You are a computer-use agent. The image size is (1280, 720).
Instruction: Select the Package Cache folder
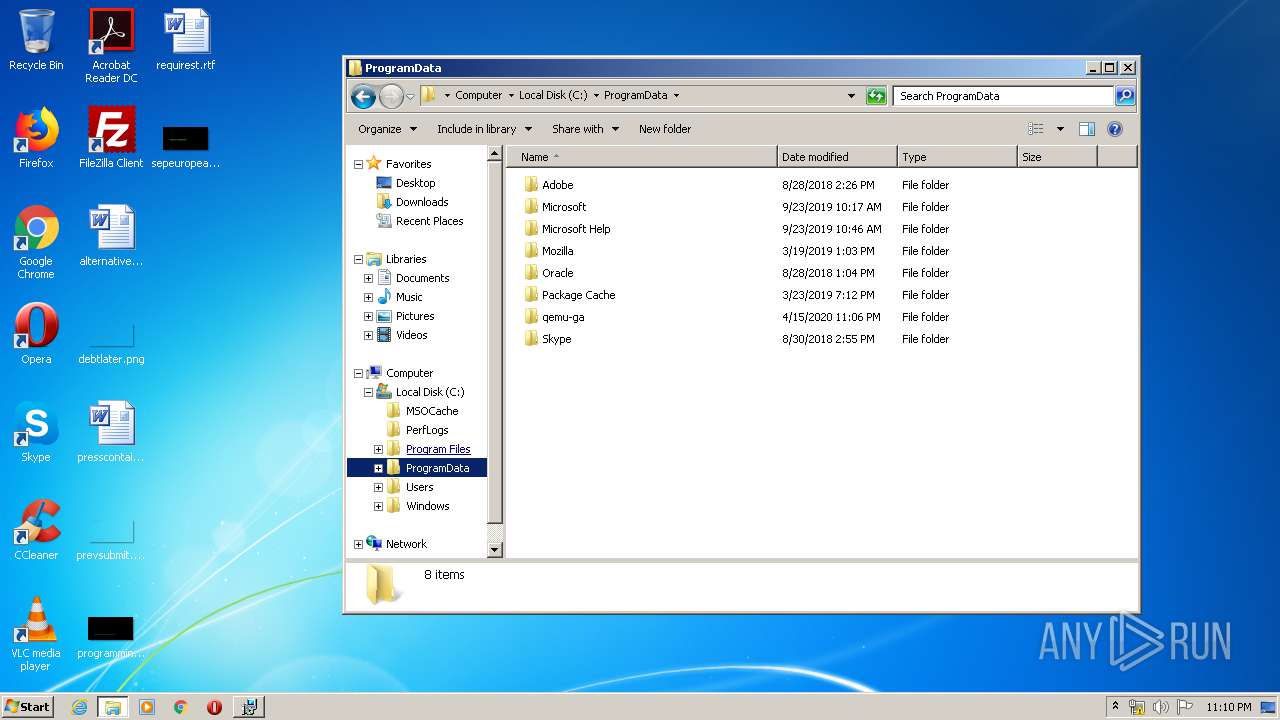578,295
